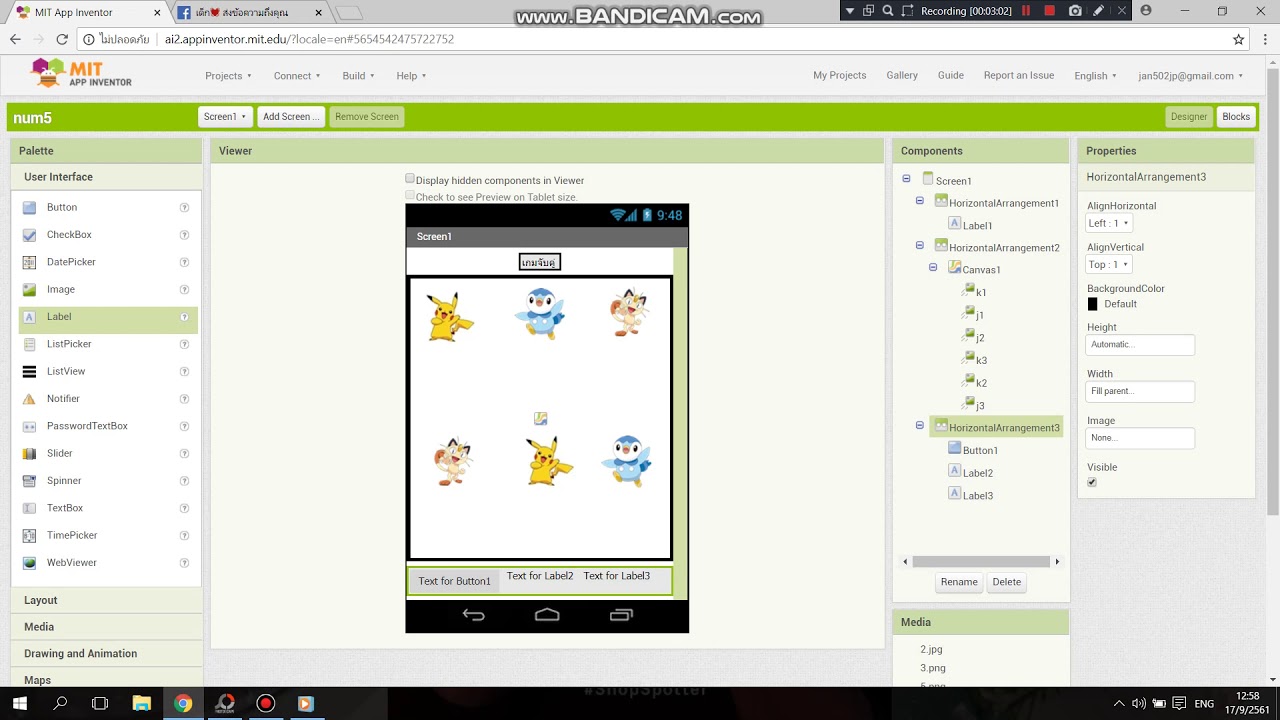Select the ListView component icon
Viewport: 1280px width, 720px height.
tap(29, 371)
